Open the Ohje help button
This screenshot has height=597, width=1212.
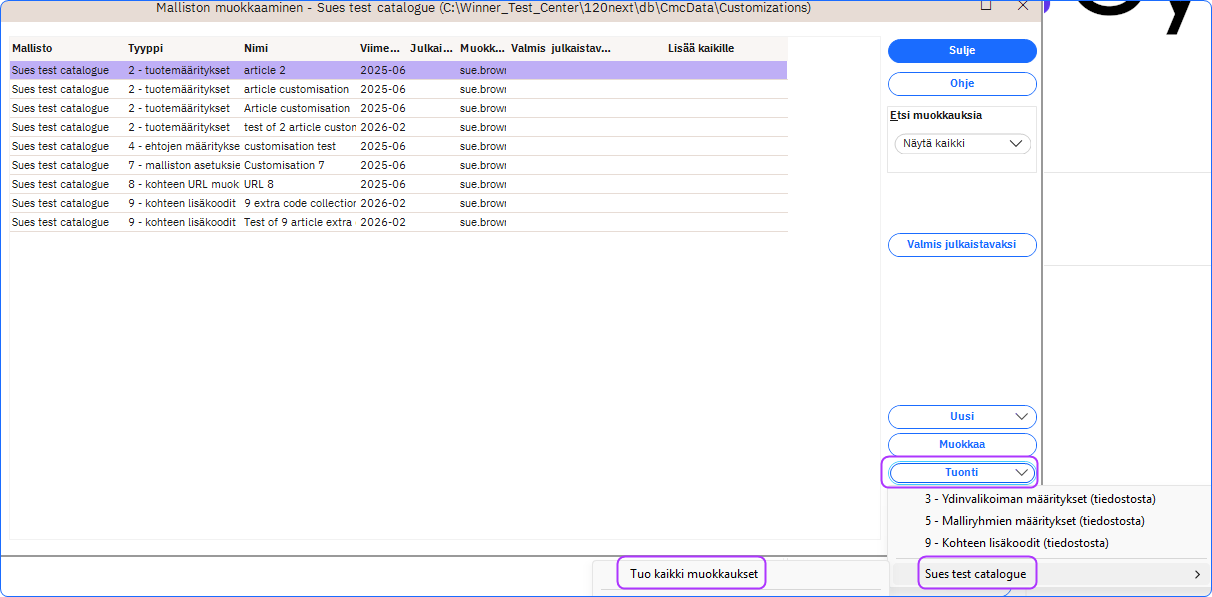click(x=961, y=84)
